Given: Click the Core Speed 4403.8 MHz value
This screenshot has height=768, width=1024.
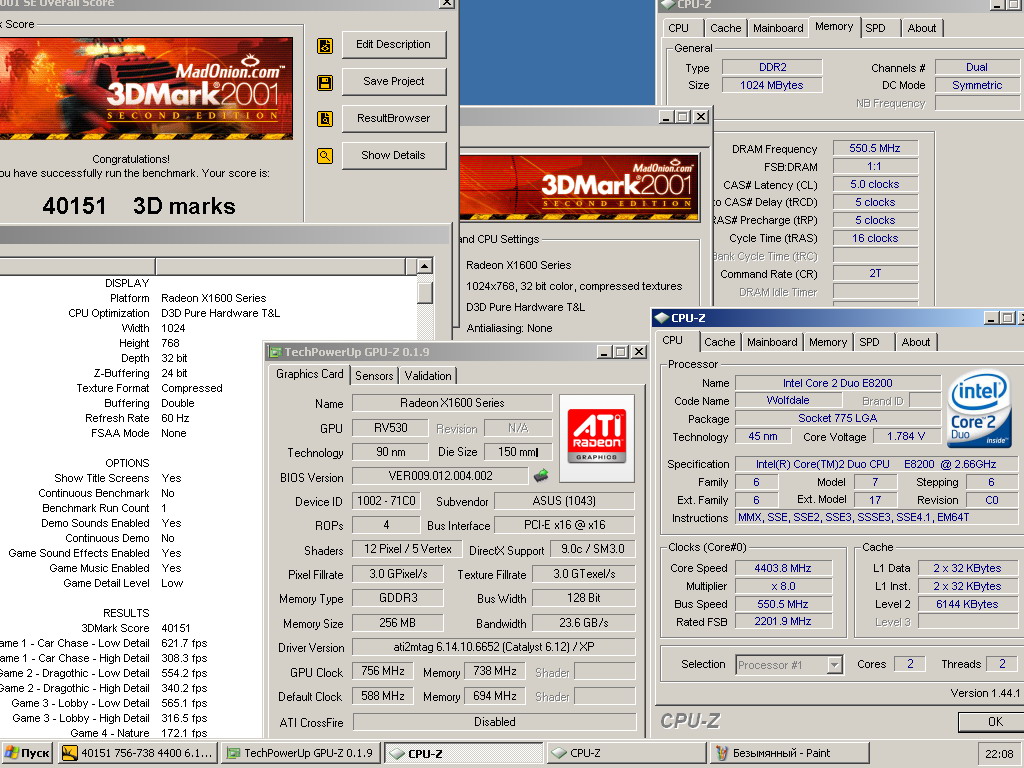Looking at the screenshot, I should click(782, 568).
